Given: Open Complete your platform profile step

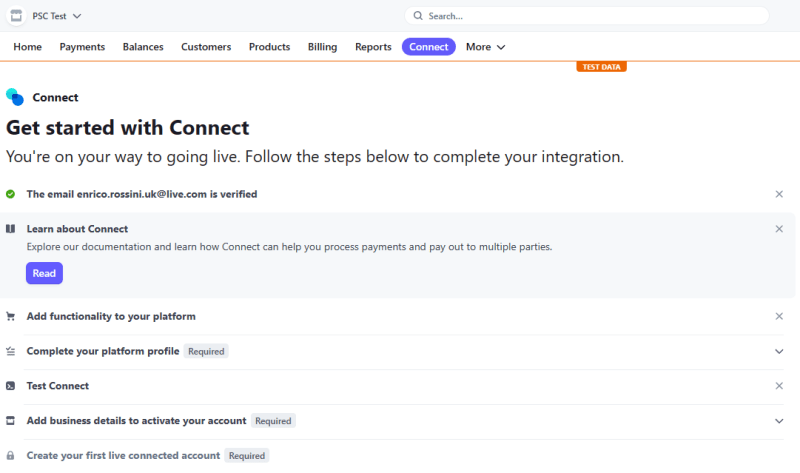Looking at the screenshot, I should point(103,351).
